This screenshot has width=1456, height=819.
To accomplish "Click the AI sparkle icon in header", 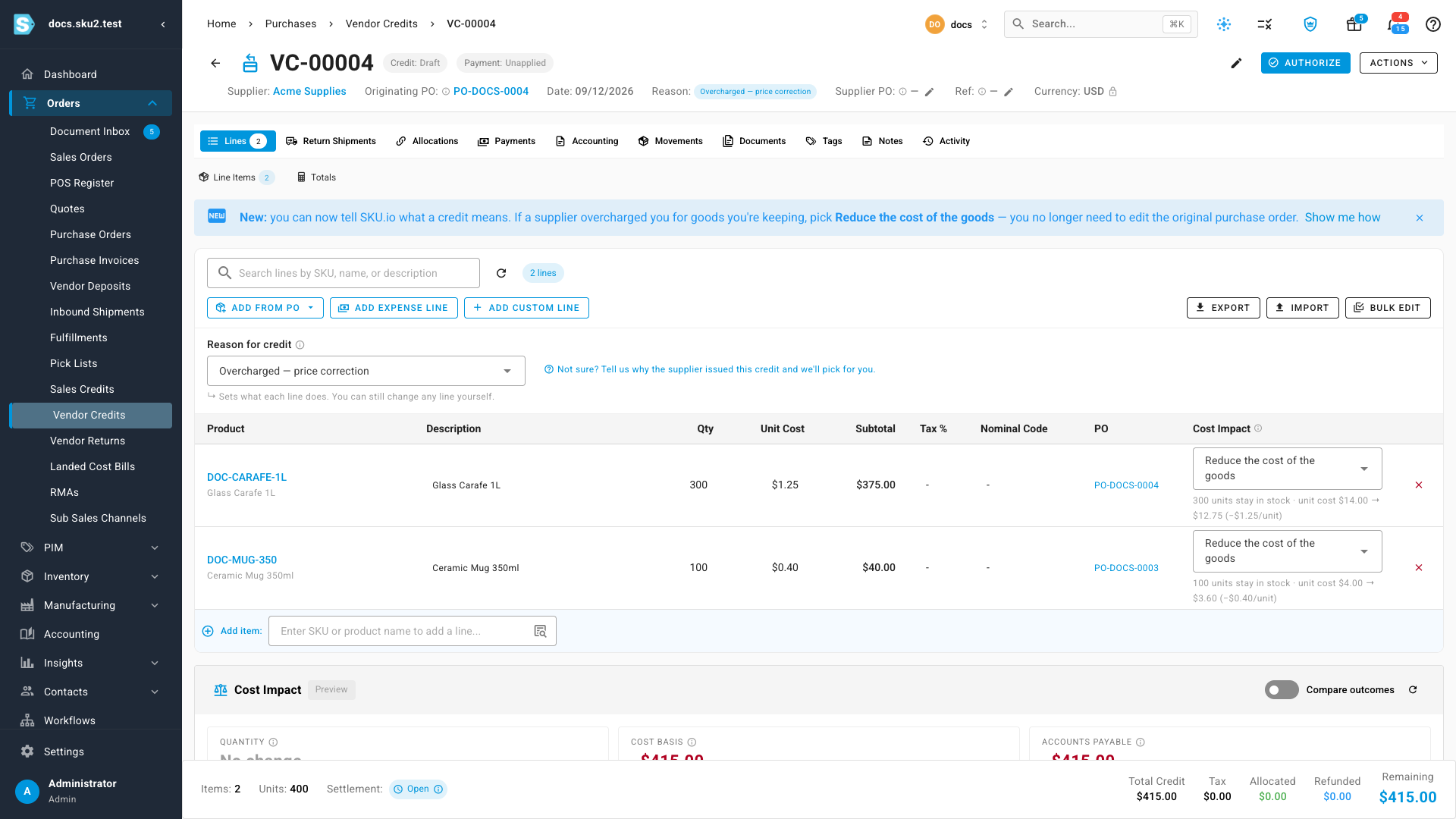I will pos(1224,24).
